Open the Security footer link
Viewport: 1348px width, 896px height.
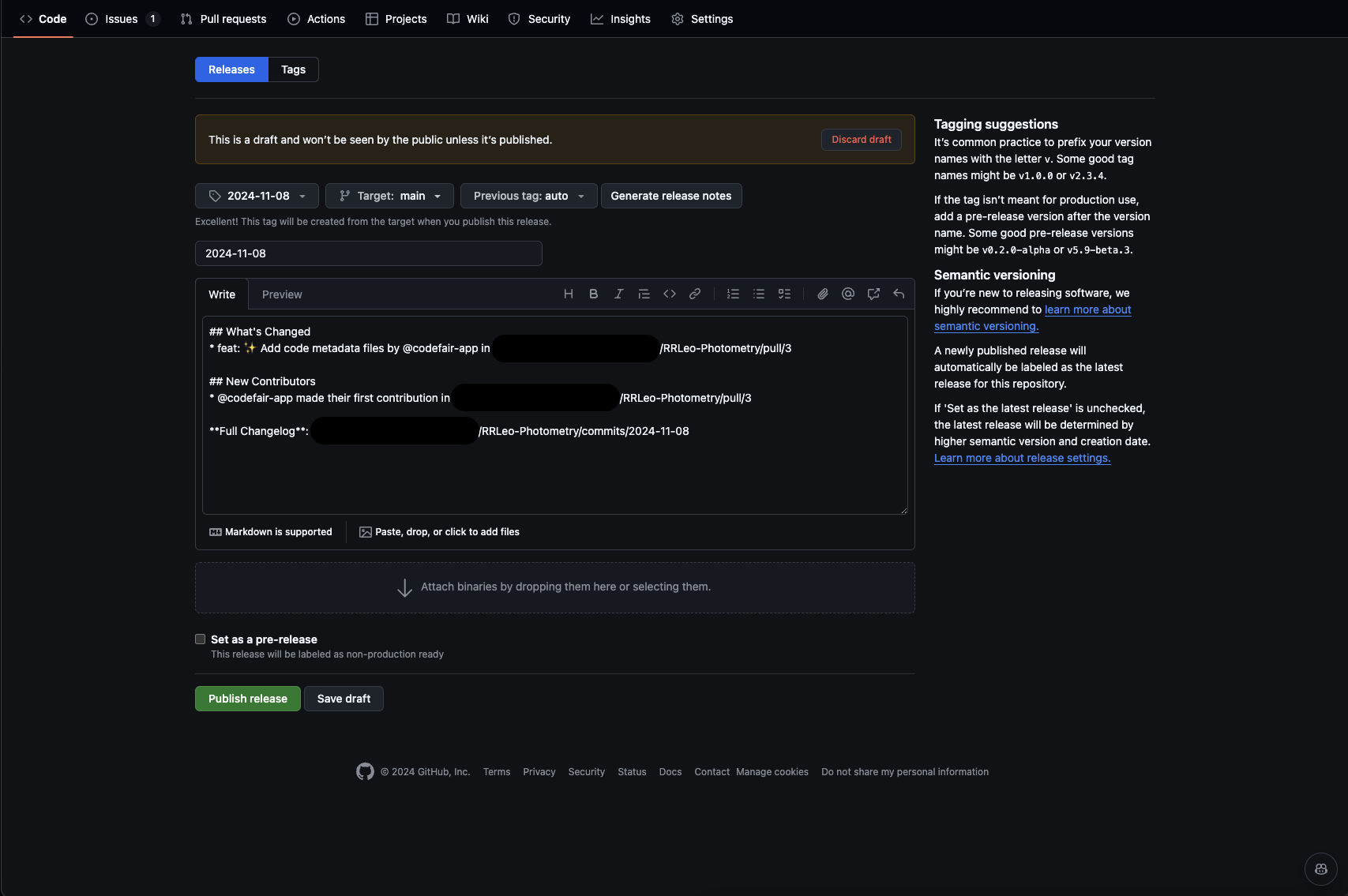587,772
